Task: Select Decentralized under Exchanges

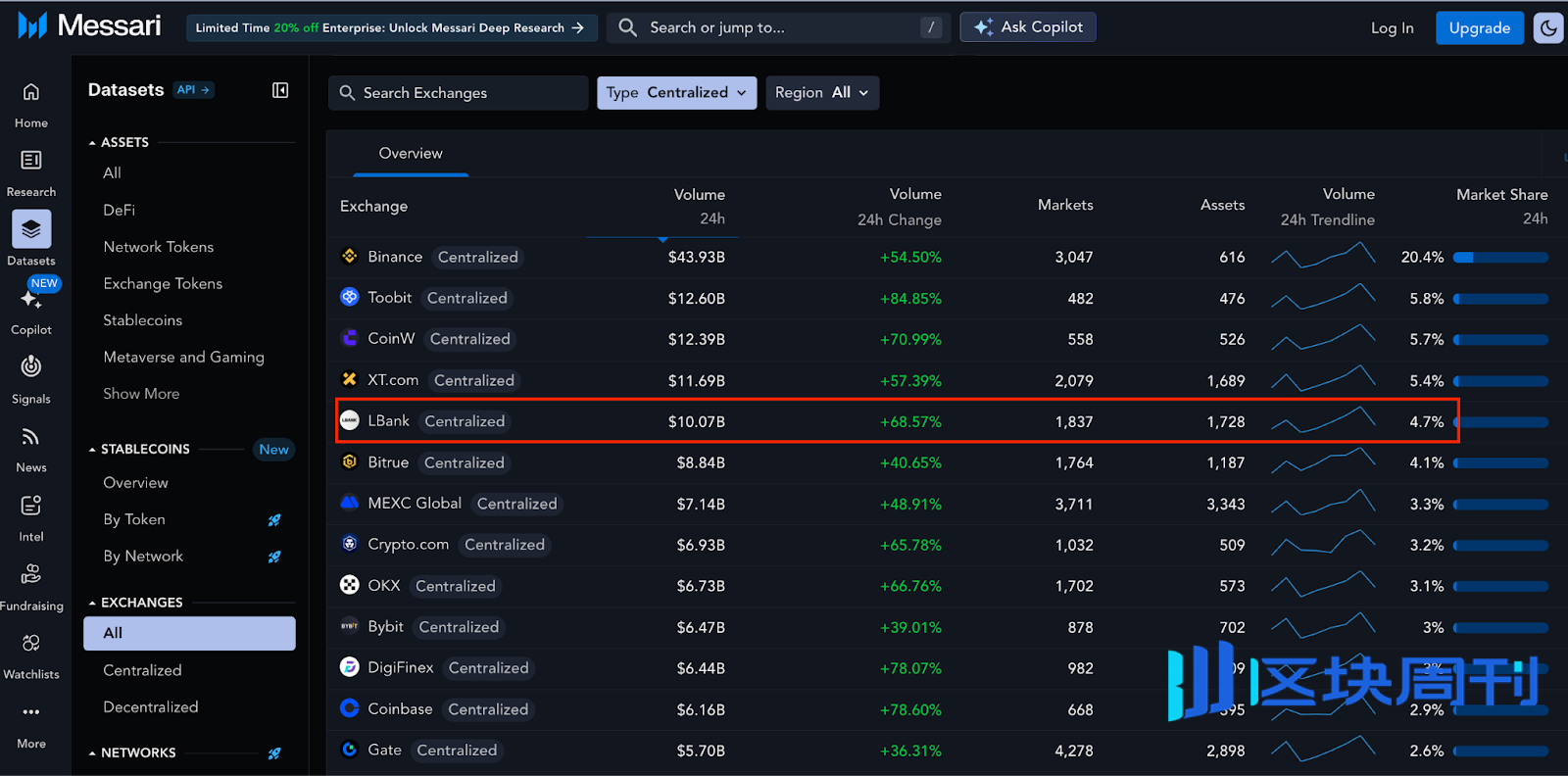Action: coord(151,707)
